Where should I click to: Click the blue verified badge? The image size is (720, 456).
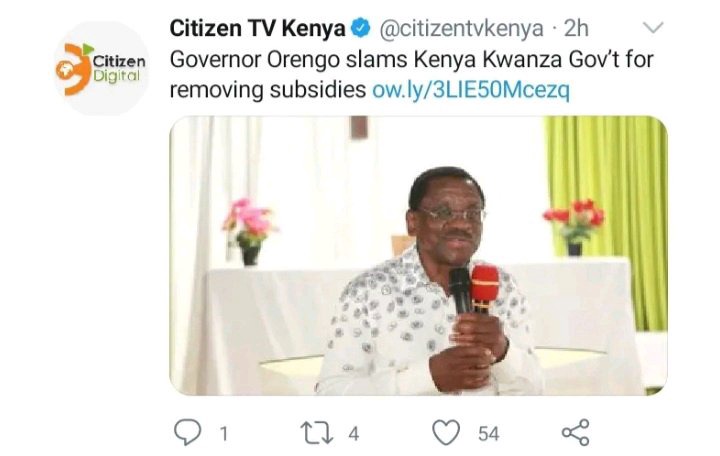click(x=361, y=28)
